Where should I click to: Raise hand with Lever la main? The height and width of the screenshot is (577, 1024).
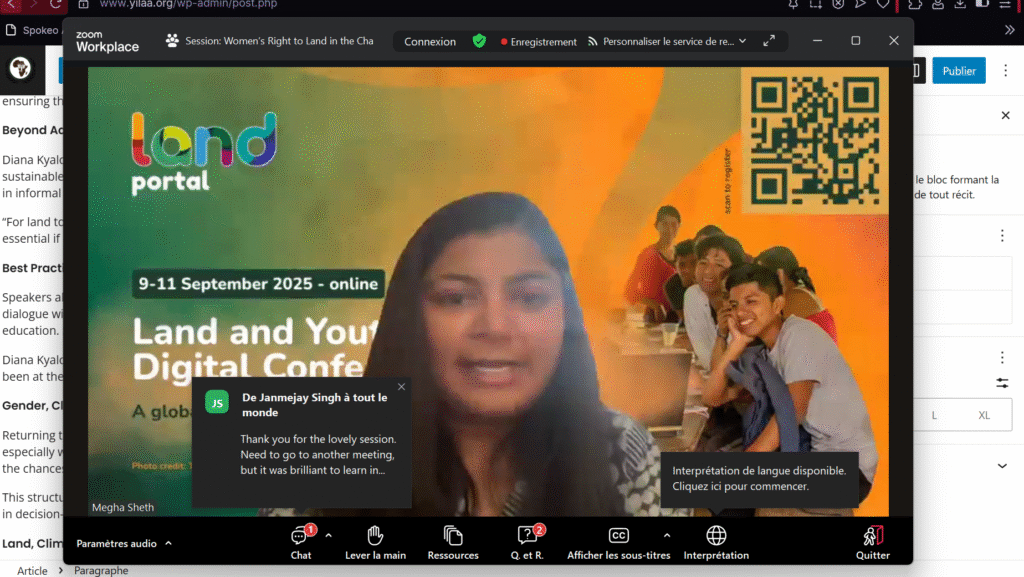click(375, 542)
